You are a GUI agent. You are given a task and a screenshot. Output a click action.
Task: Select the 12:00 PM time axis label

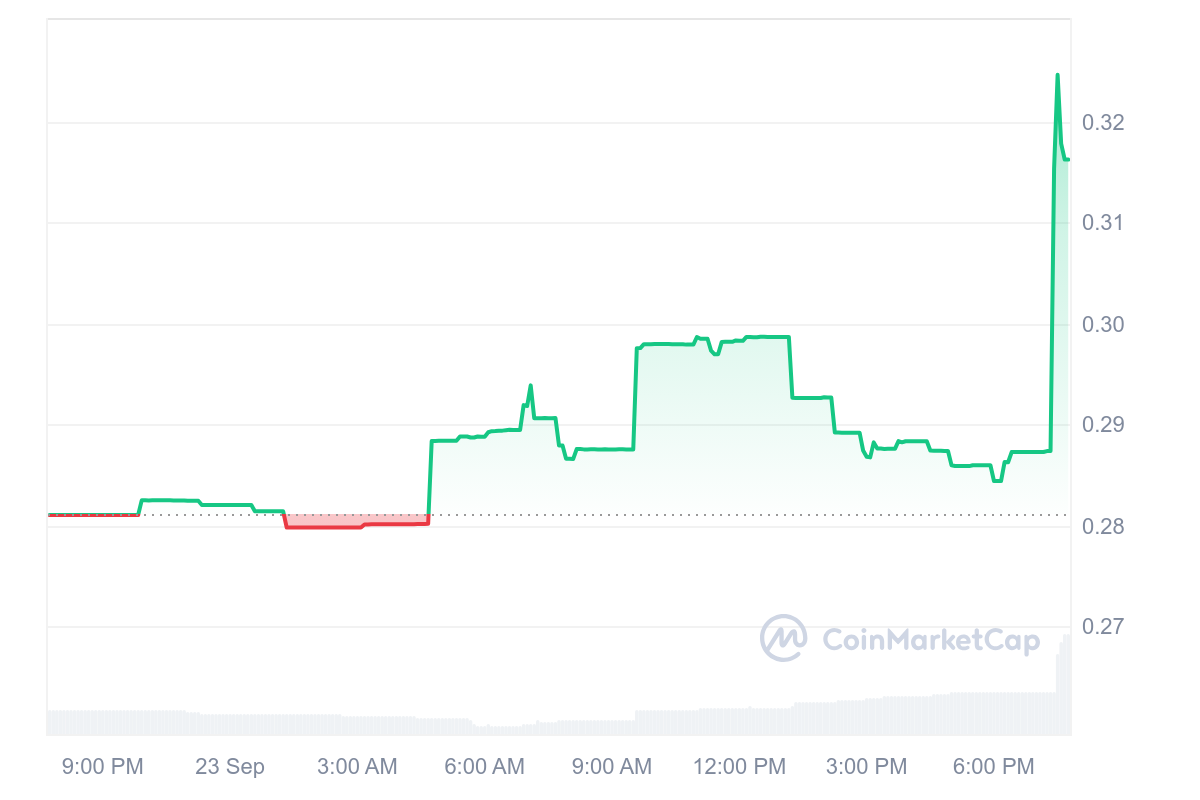[740, 767]
